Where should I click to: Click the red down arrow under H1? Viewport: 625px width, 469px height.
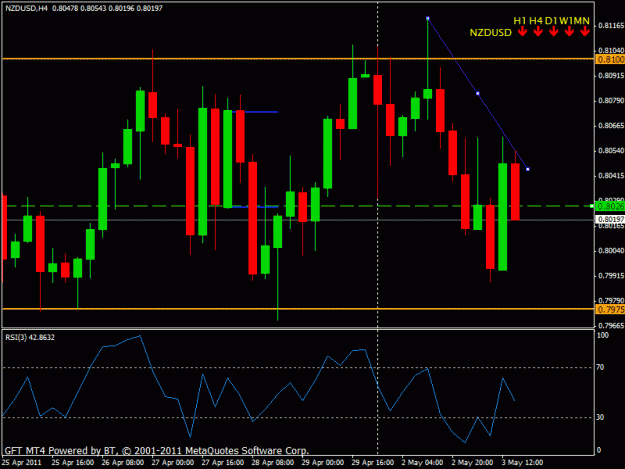522,31
